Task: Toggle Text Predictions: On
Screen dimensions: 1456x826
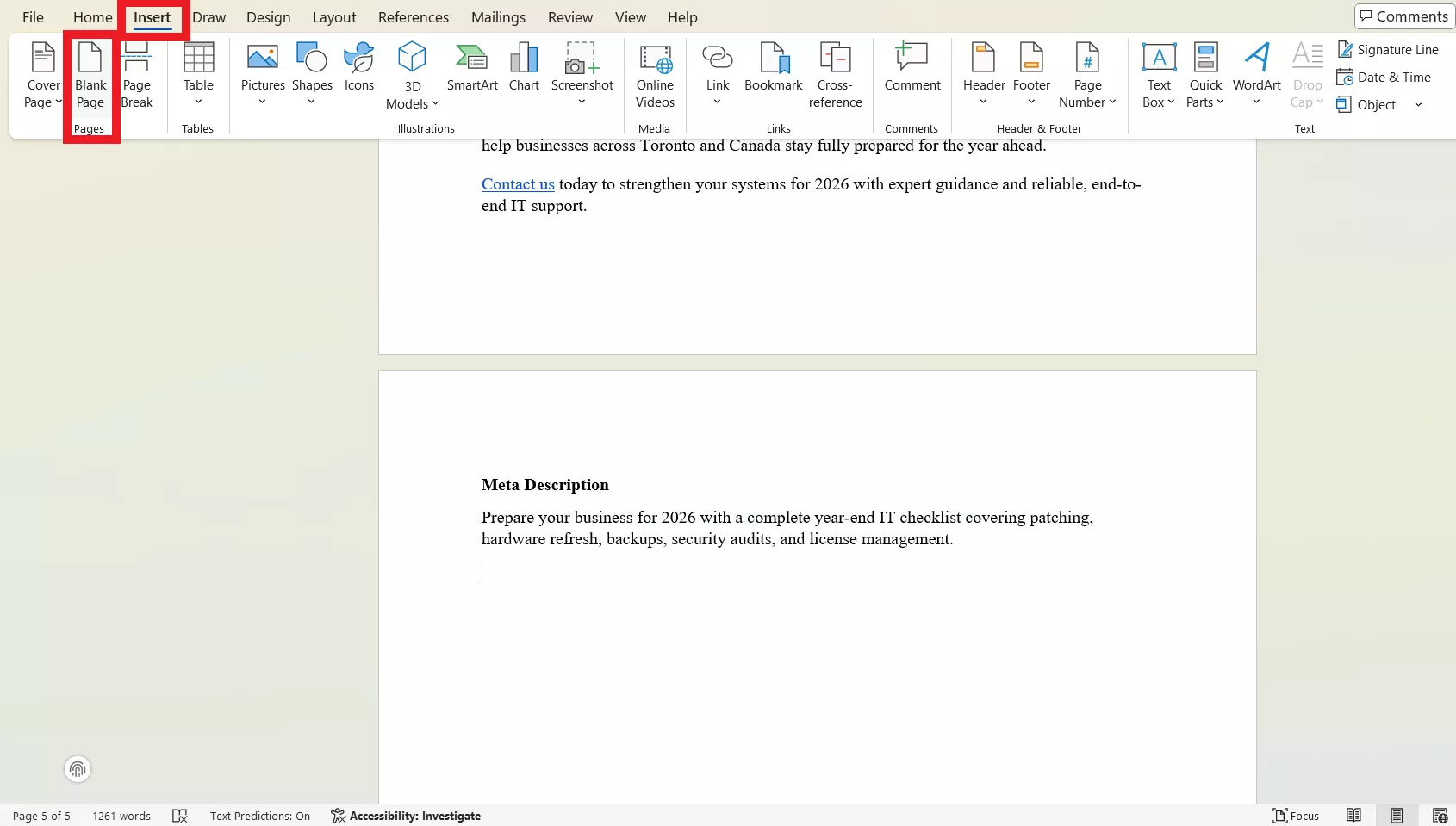Action: pyautogui.click(x=260, y=816)
